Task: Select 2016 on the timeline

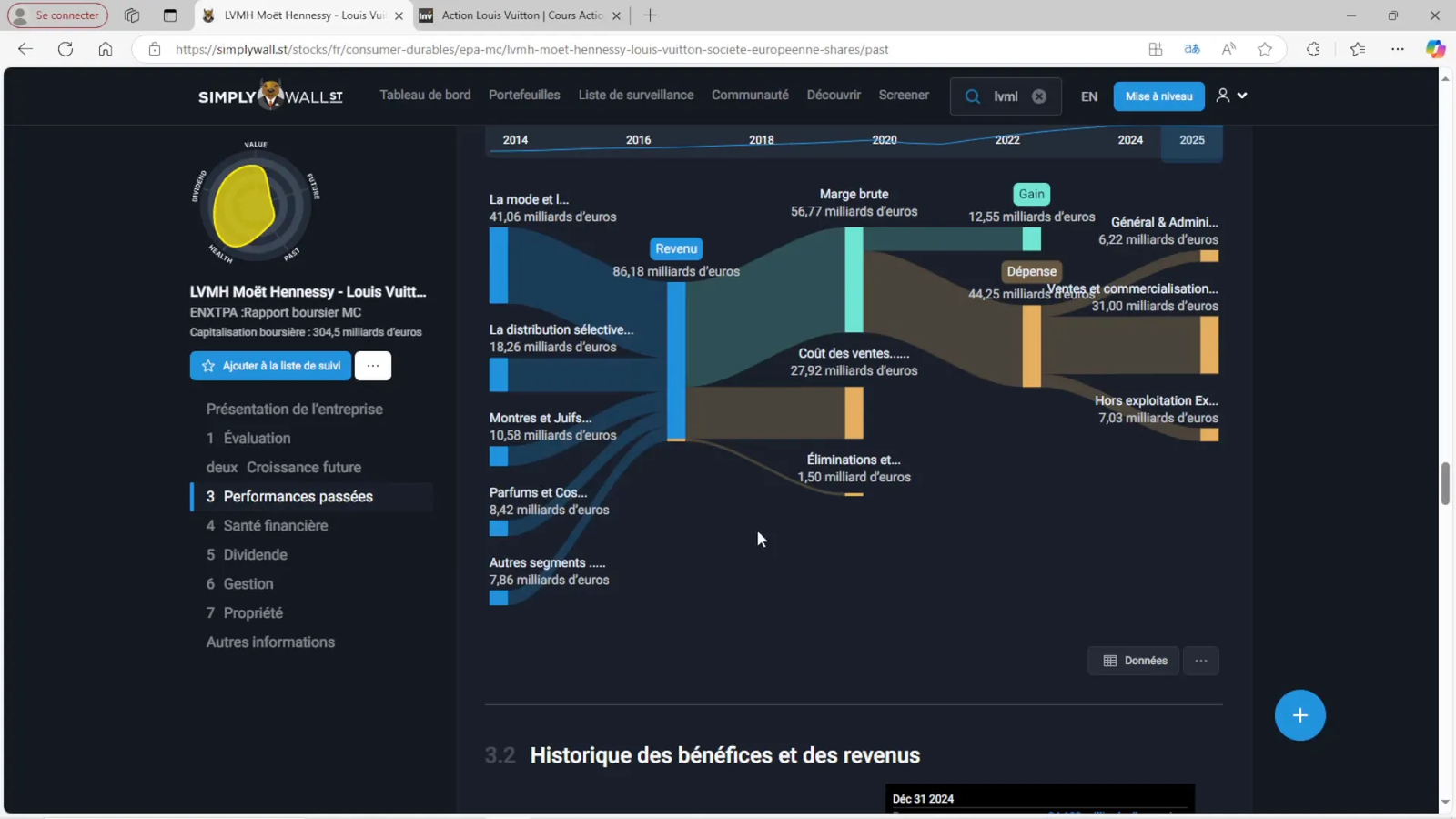Action: coord(638,140)
